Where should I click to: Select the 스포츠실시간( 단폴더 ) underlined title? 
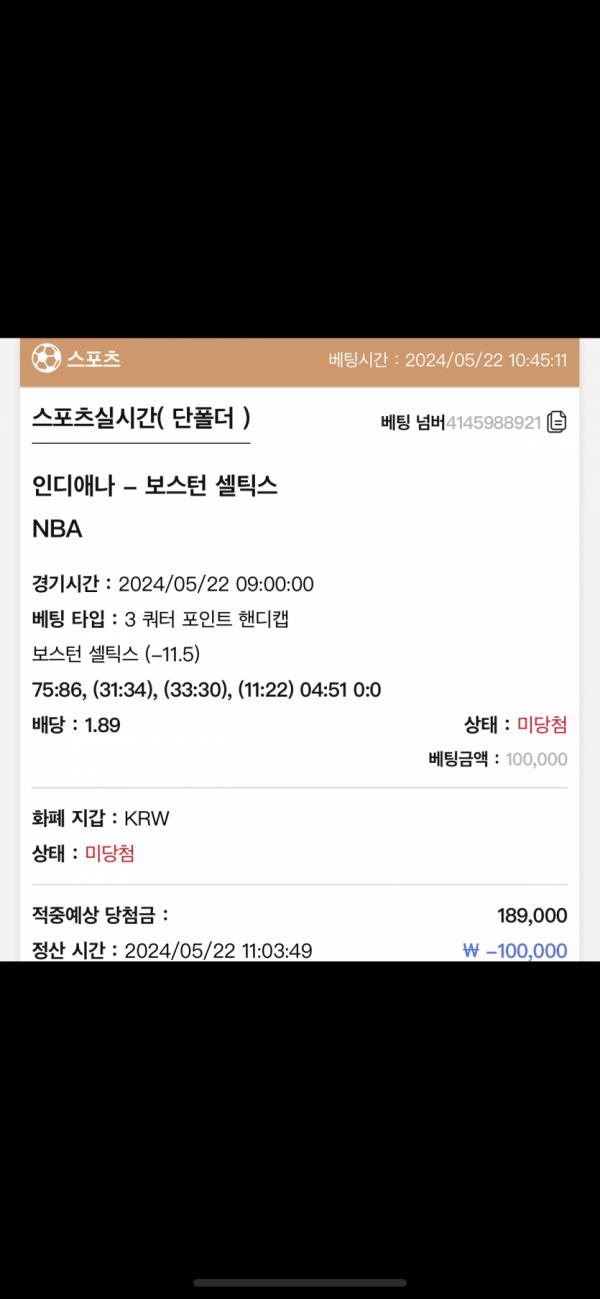(x=141, y=418)
